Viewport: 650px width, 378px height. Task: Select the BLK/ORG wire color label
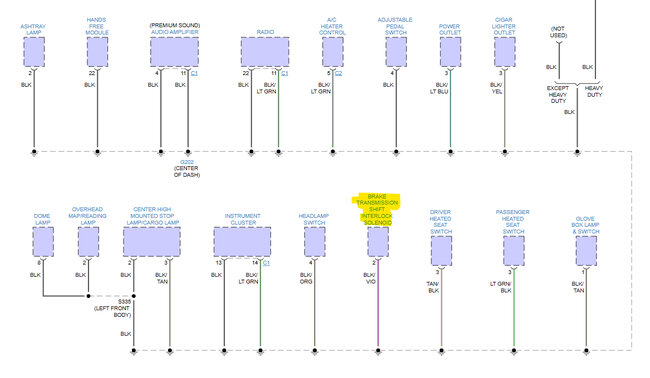click(306, 278)
